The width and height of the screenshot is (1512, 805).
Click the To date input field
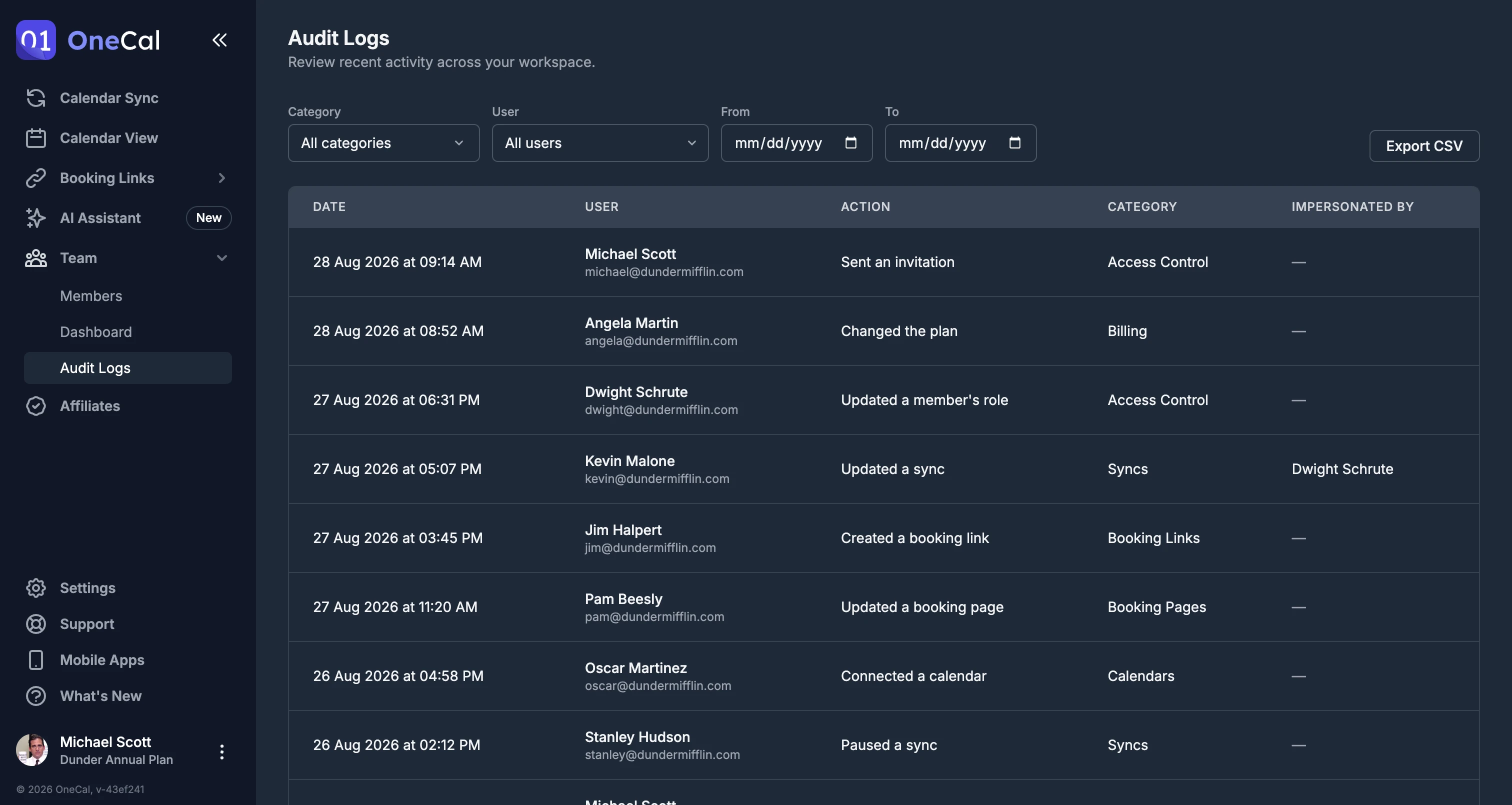[960, 142]
